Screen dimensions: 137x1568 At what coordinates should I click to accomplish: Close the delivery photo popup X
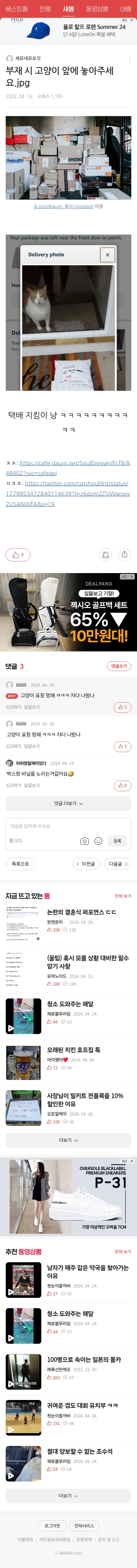coord(108,255)
